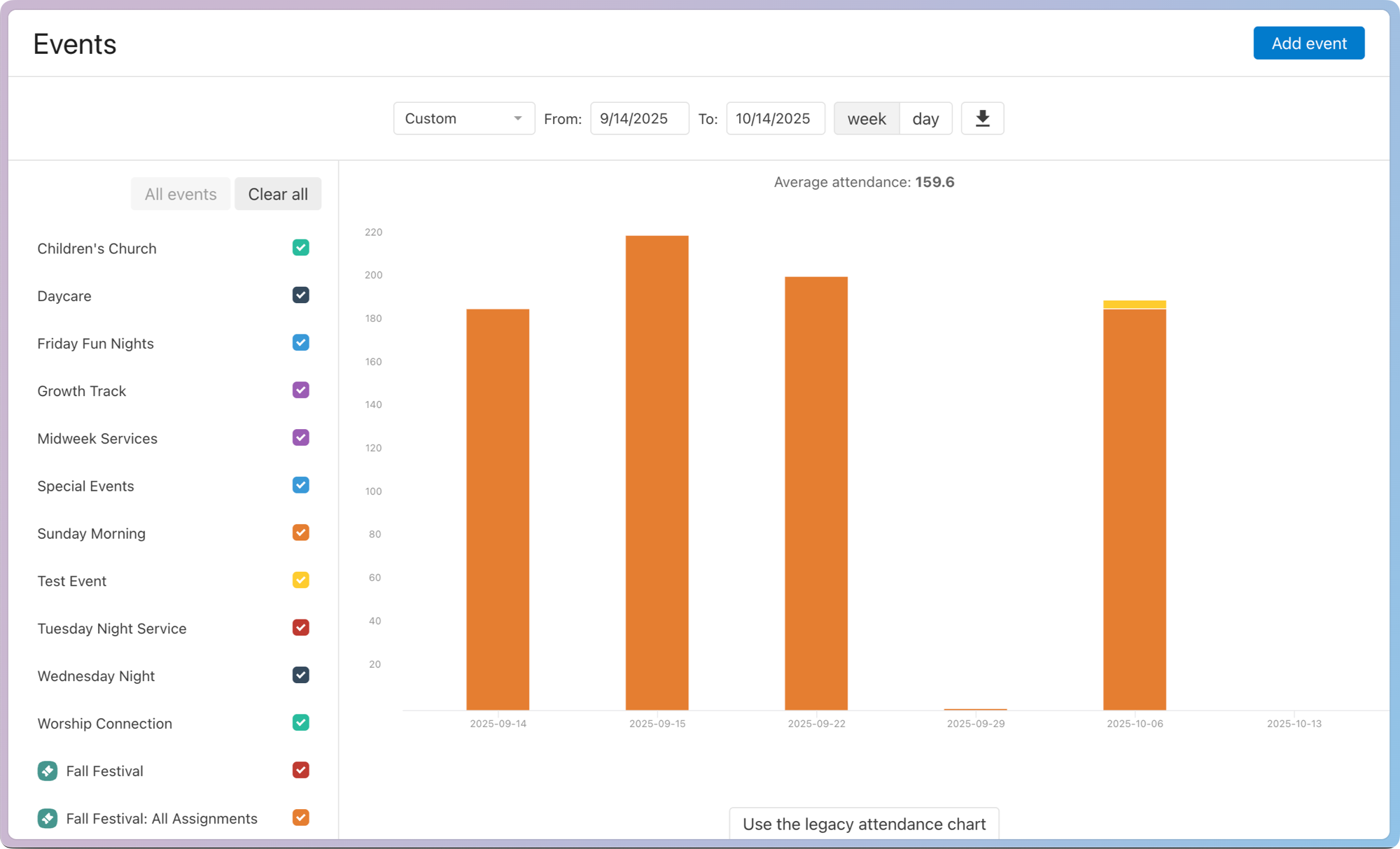Click the 2025-09-15 orange attendance bar
This screenshot has width=1400, height=849.
(657, 472)
